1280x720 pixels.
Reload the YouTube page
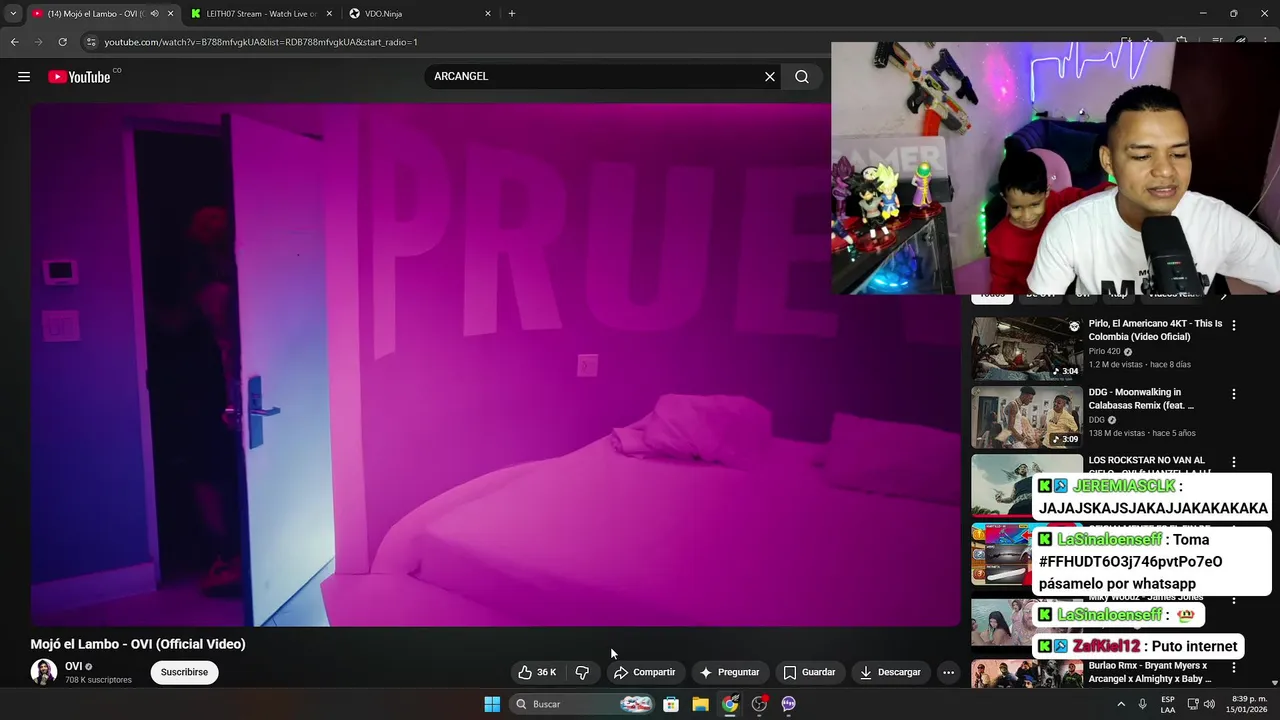click(62, 42)
